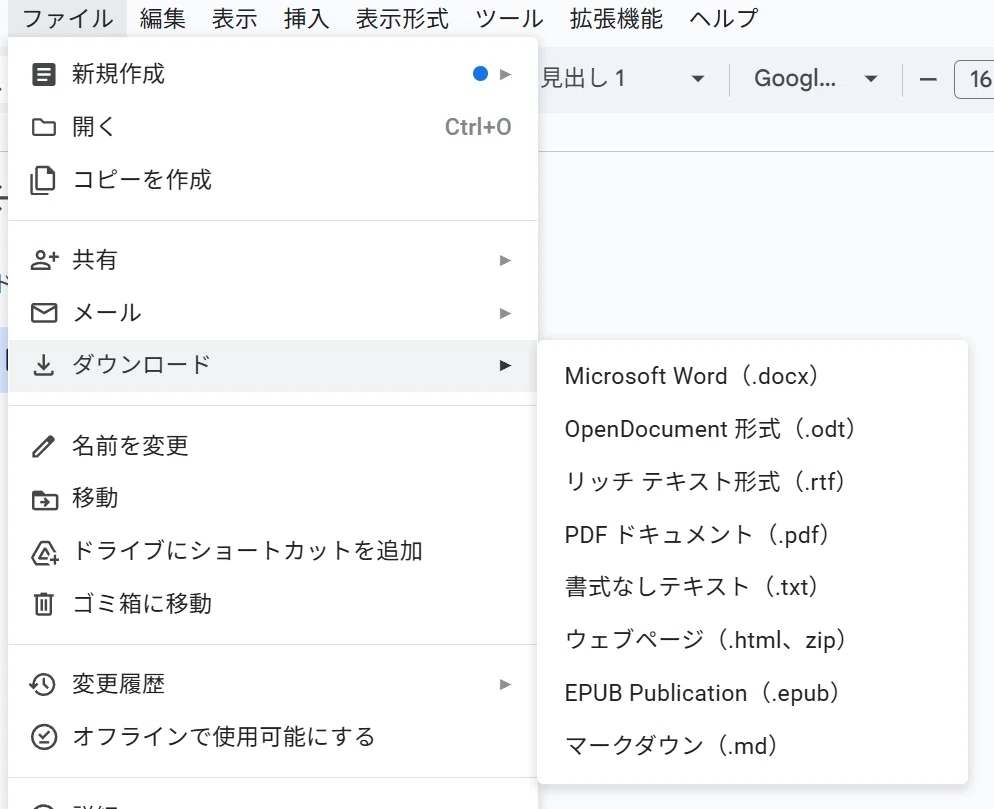Open the 挿入 menu
Viewport: 994px width, 809px height.
(306, 18)
